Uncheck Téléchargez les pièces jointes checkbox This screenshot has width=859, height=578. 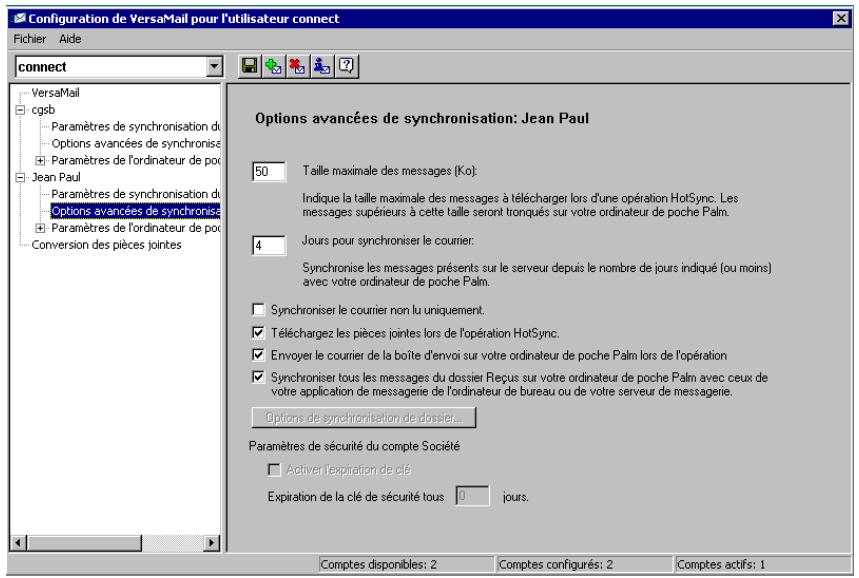pyautogui.click(x=258, y=333)
